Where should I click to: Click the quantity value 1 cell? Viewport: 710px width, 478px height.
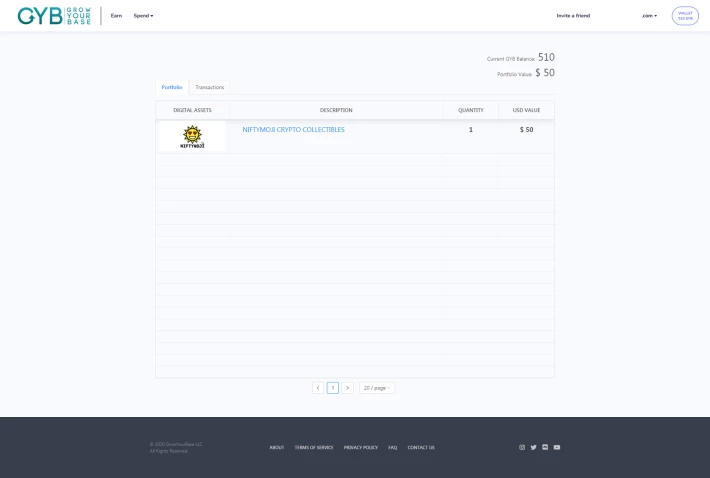471,129
